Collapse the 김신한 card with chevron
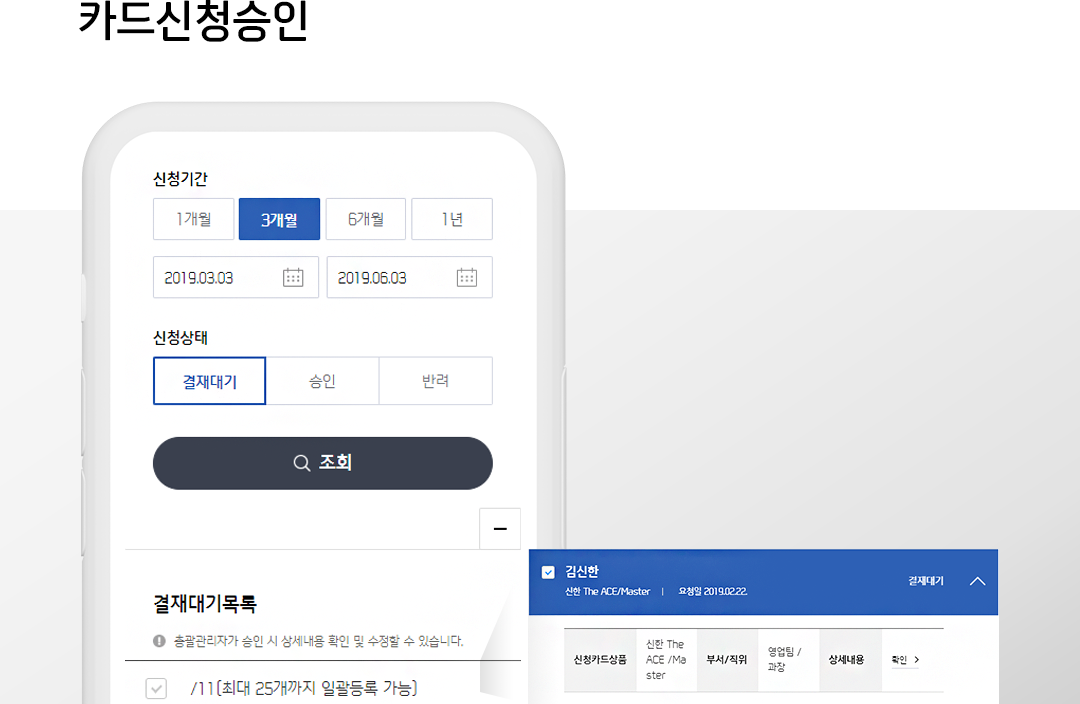Viewport: 1080px width, 704px height. pyautogui.click(x=977, y=581)
